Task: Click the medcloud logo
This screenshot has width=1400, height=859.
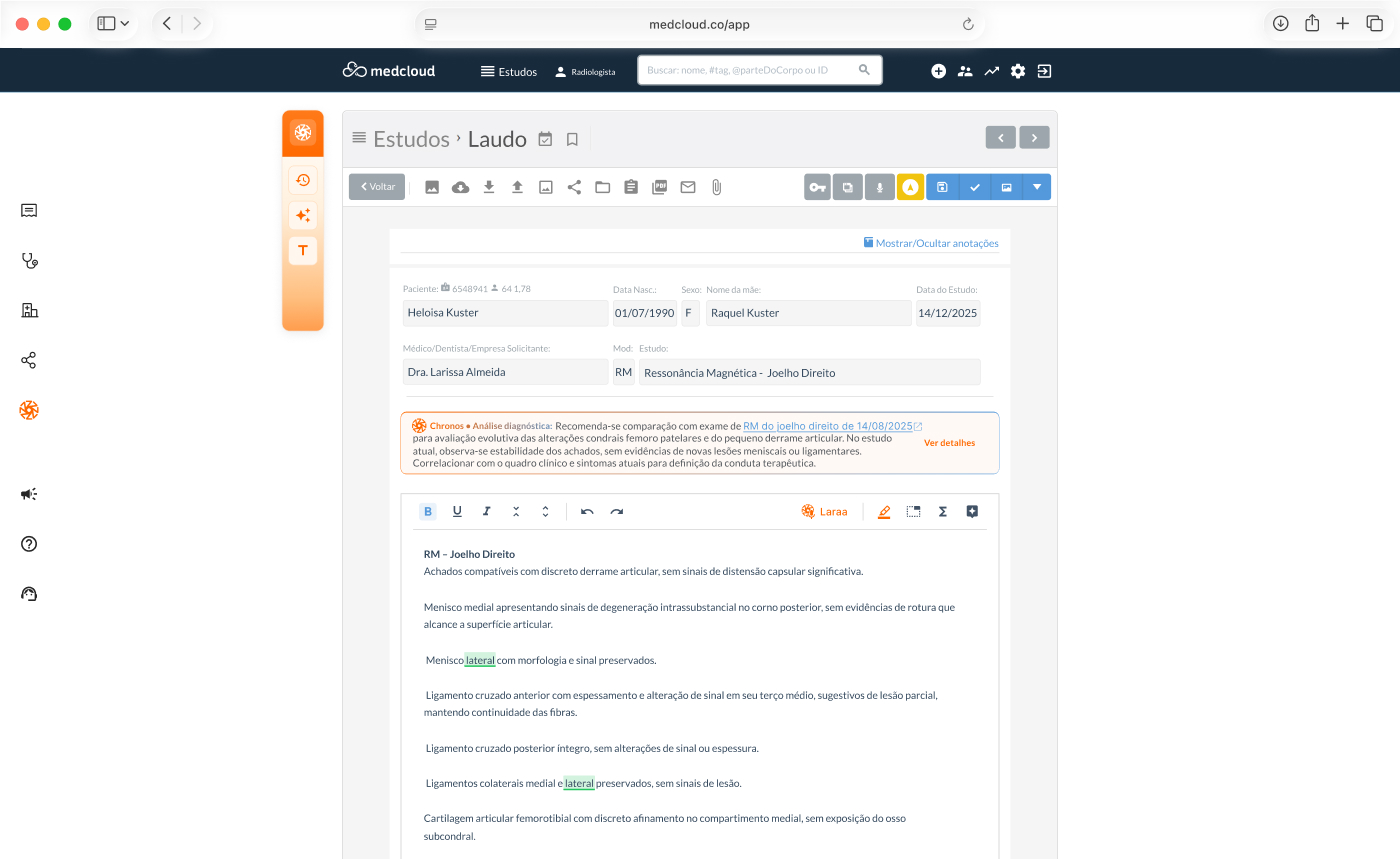Action: 389,70
